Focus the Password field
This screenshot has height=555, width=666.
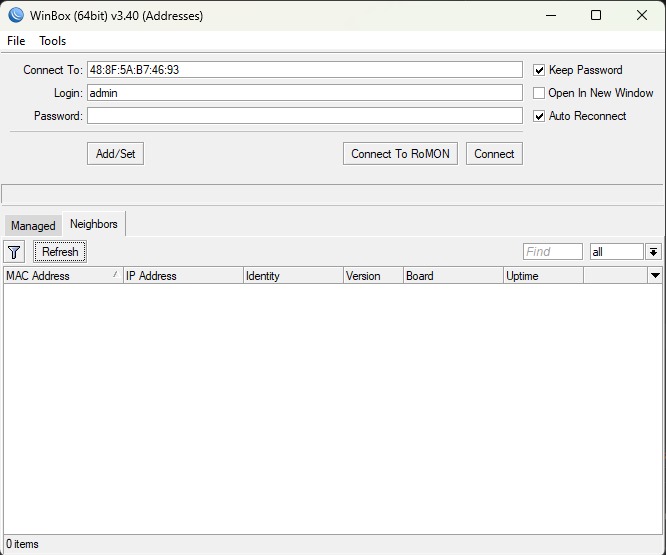(305, 116)
